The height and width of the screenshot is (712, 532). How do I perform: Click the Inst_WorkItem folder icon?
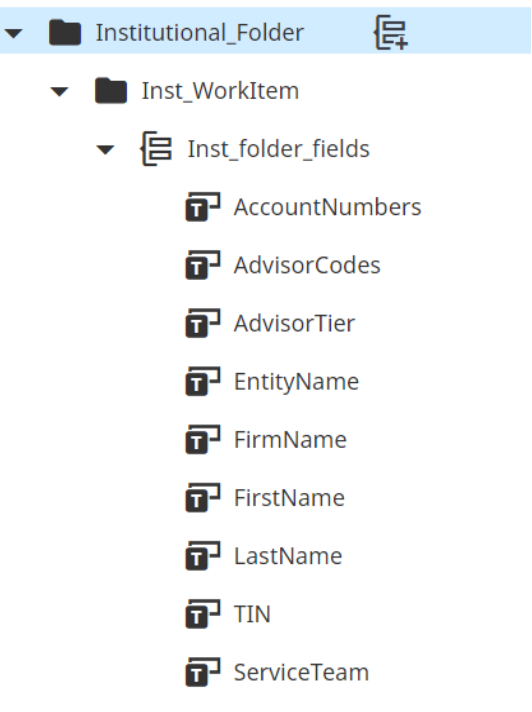pos(111,90)
